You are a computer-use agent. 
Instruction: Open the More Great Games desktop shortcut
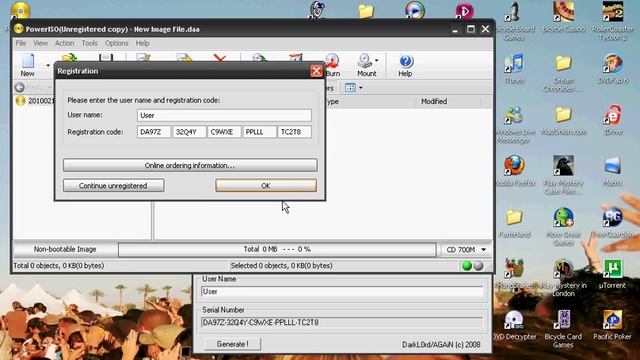pyautogui.click(x=564, y=227)
